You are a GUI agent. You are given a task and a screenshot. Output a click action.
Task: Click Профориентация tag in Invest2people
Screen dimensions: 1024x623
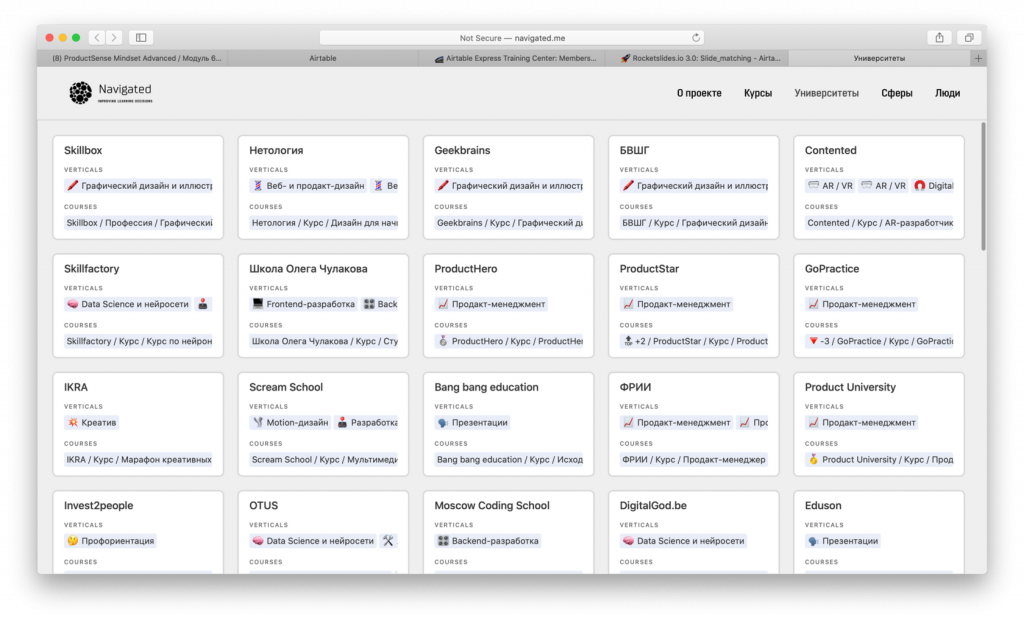[110, 541]
